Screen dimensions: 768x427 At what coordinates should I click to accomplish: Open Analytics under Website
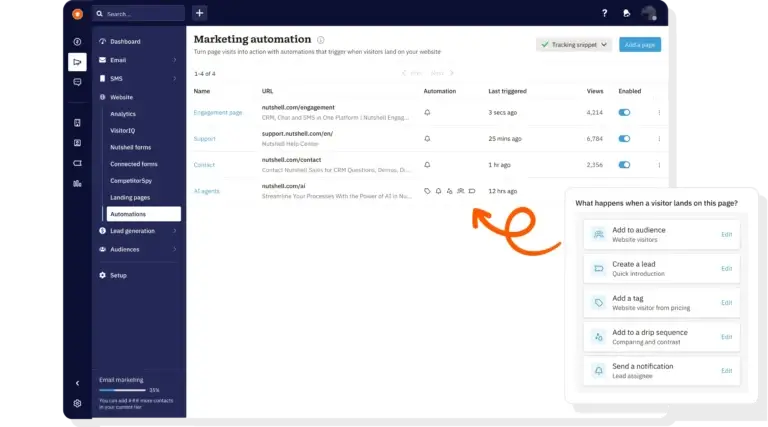coord(123,114)
